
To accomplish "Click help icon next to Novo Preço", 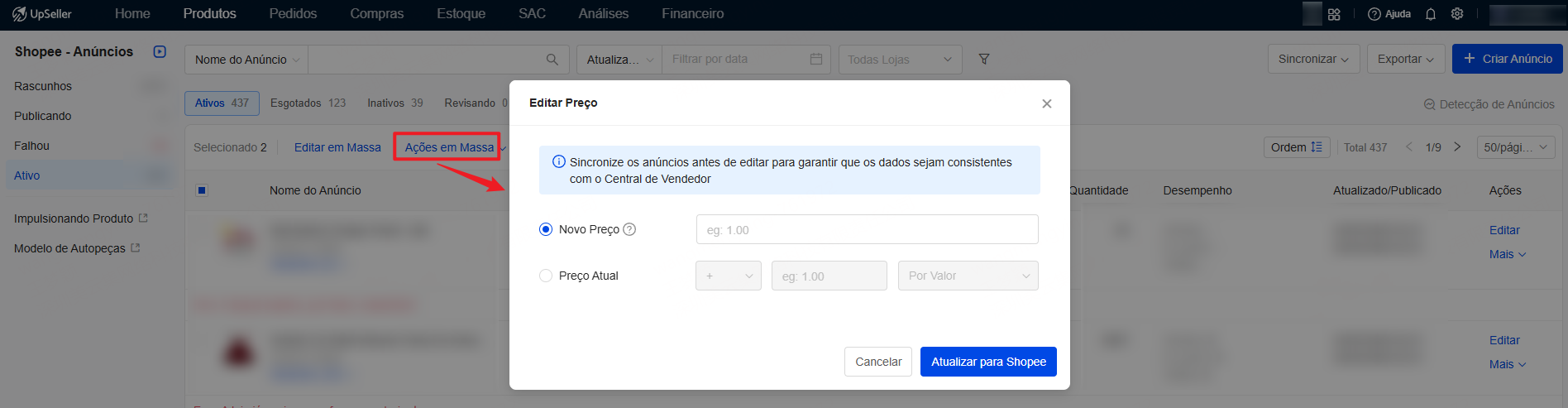I will pyautogui.click(x=629, y=229).
